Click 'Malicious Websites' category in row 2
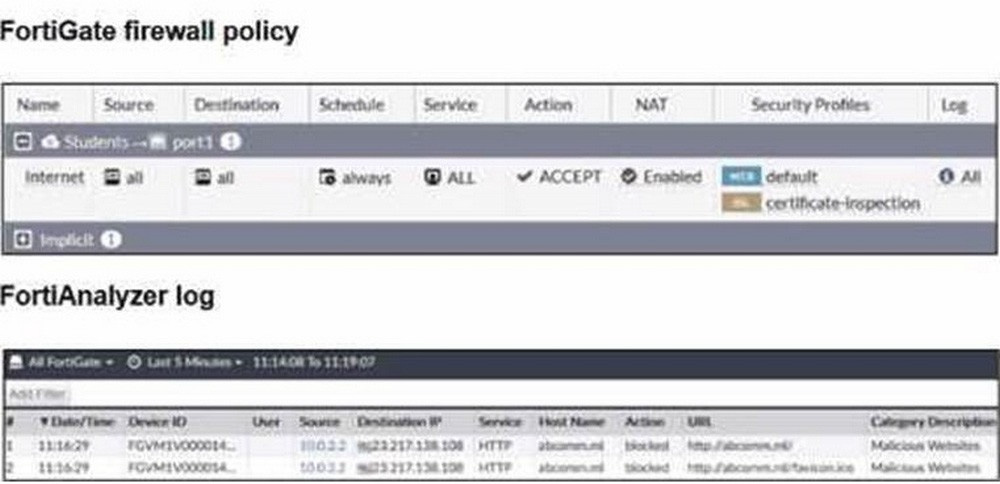 pos(925,467)
